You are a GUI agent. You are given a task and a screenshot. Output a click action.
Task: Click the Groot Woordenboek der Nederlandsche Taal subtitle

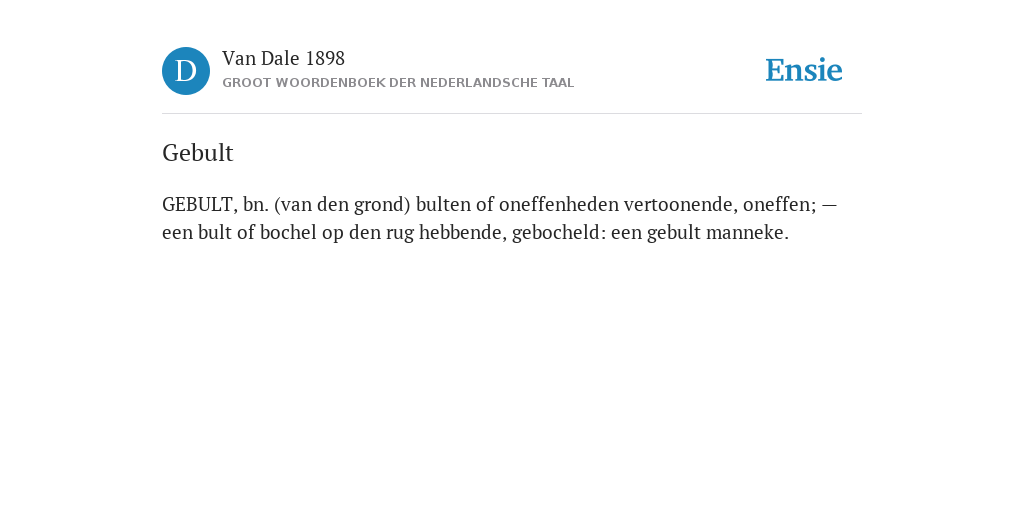[x=398, y=84]
